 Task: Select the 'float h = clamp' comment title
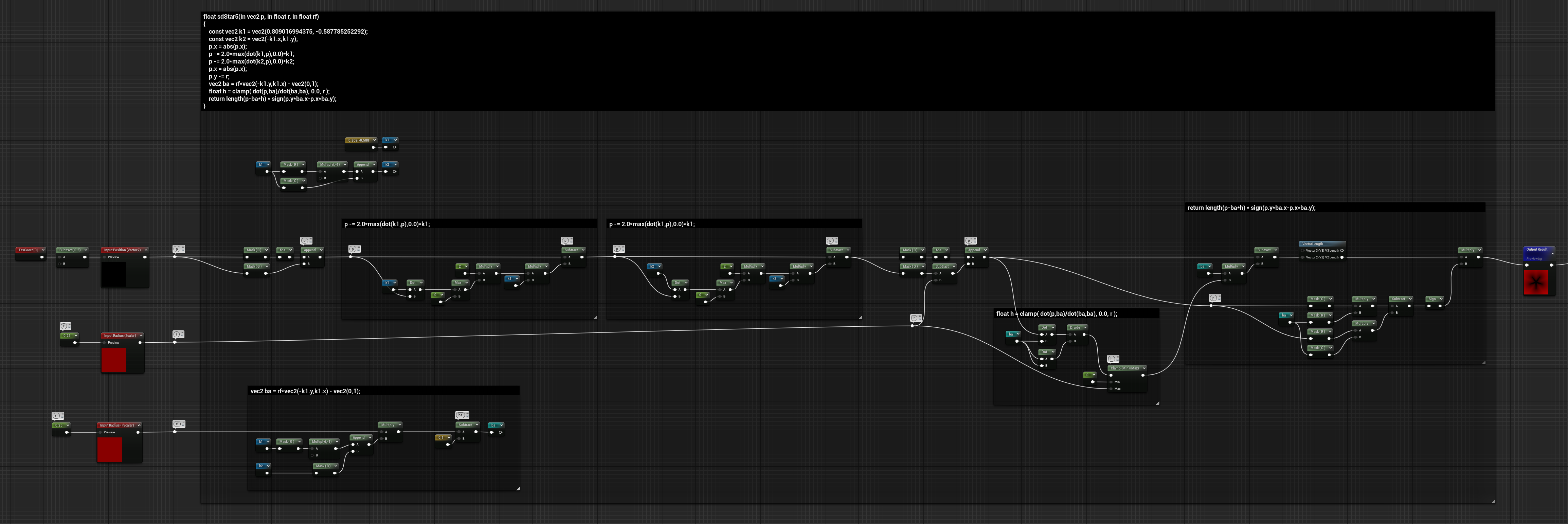click(1057, 313)
